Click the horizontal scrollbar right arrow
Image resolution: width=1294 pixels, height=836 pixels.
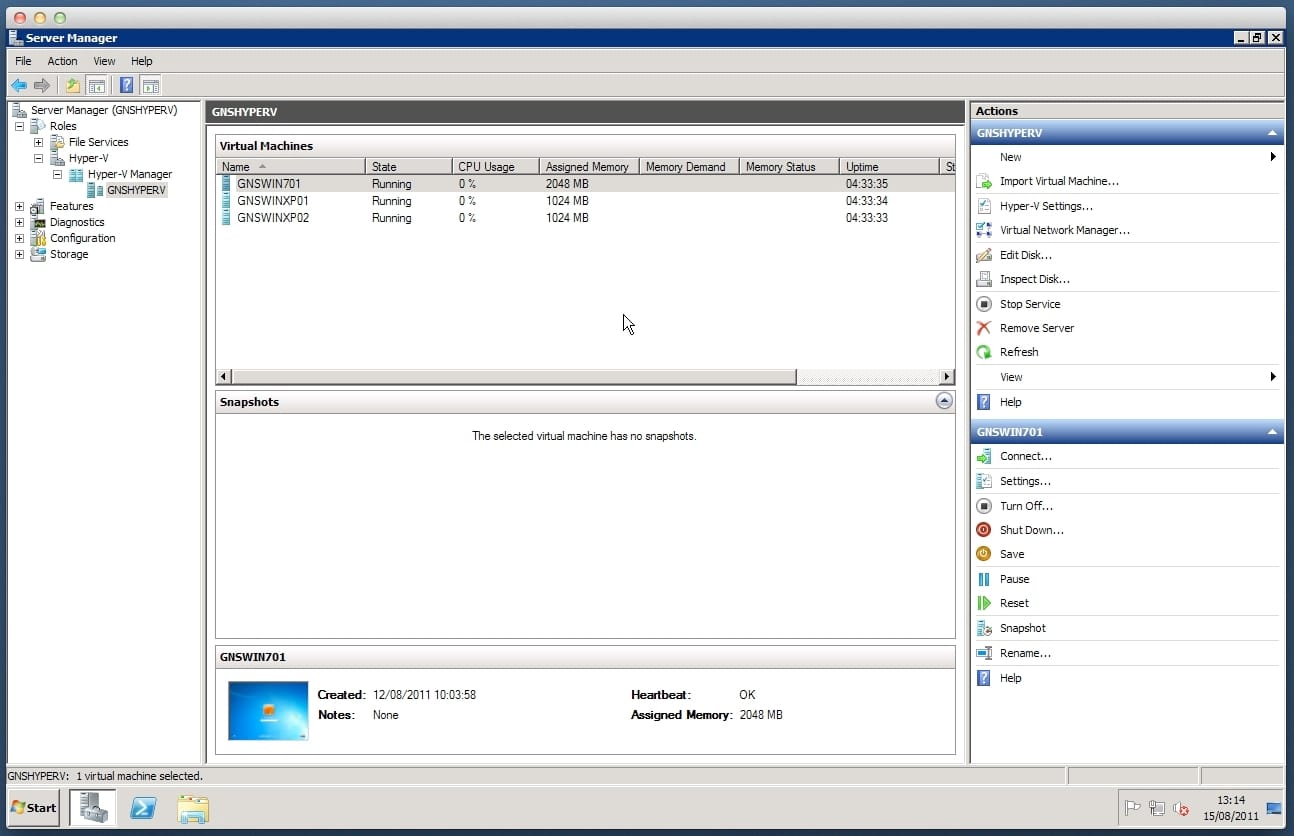[947, 377]
